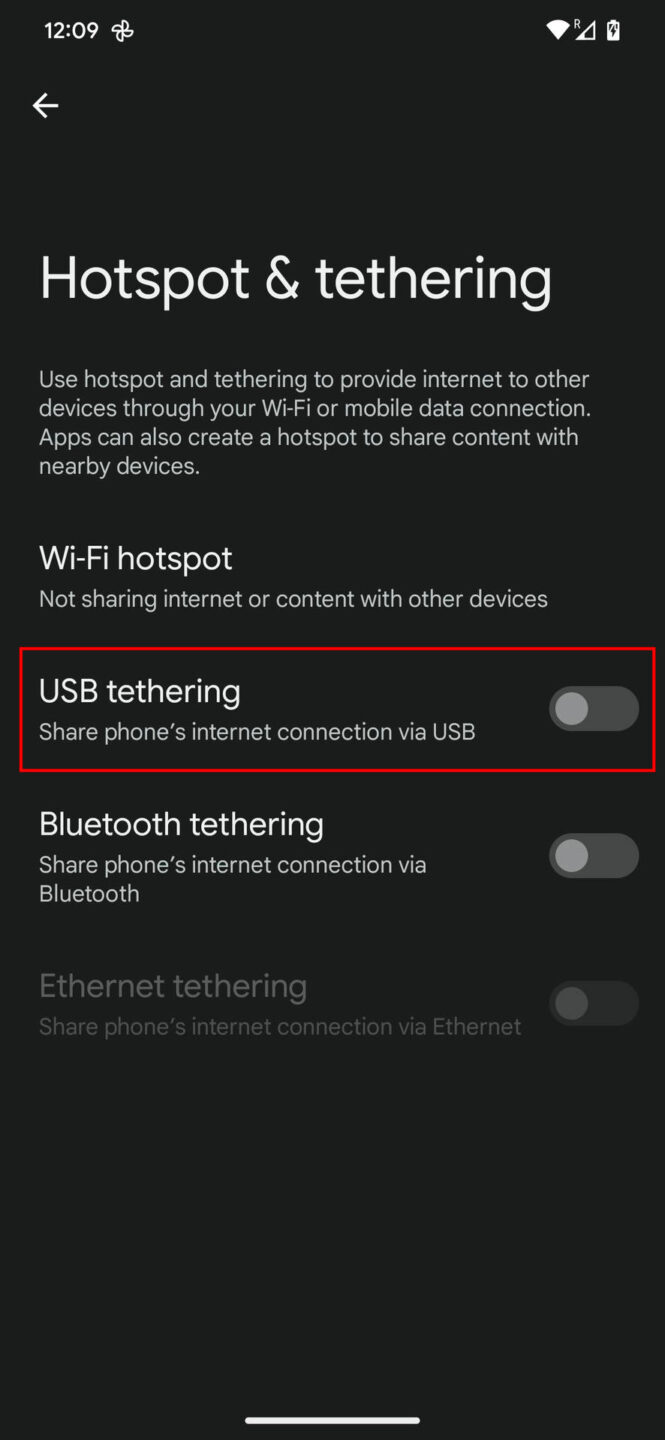The width and height of the screenshot is (665, 1440).
Task: Tap the battery charging status icon
Action: (613, 30)
